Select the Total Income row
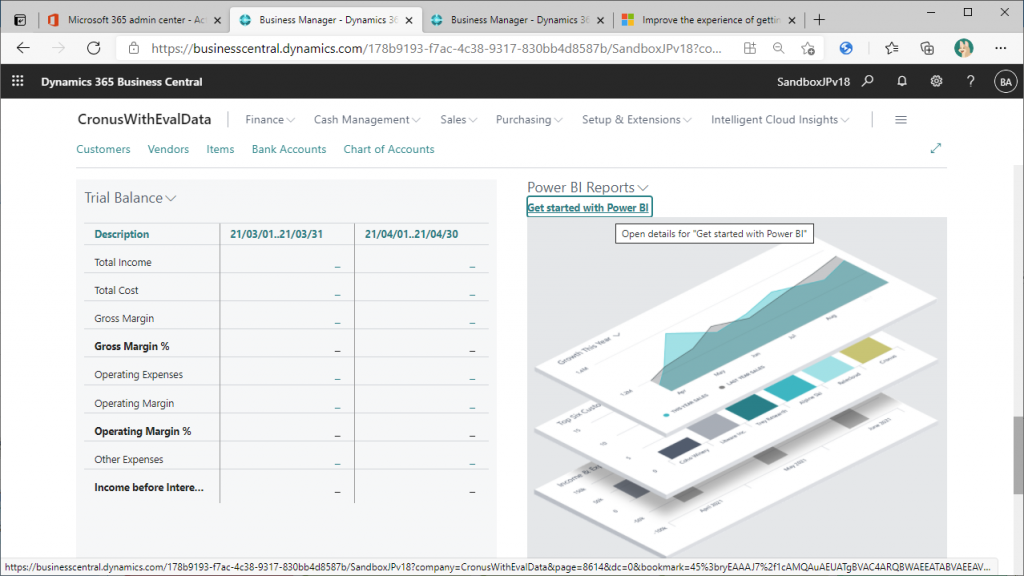Image resolution: width=1024 pixels, height=576 pixels. tap(286, 262)
